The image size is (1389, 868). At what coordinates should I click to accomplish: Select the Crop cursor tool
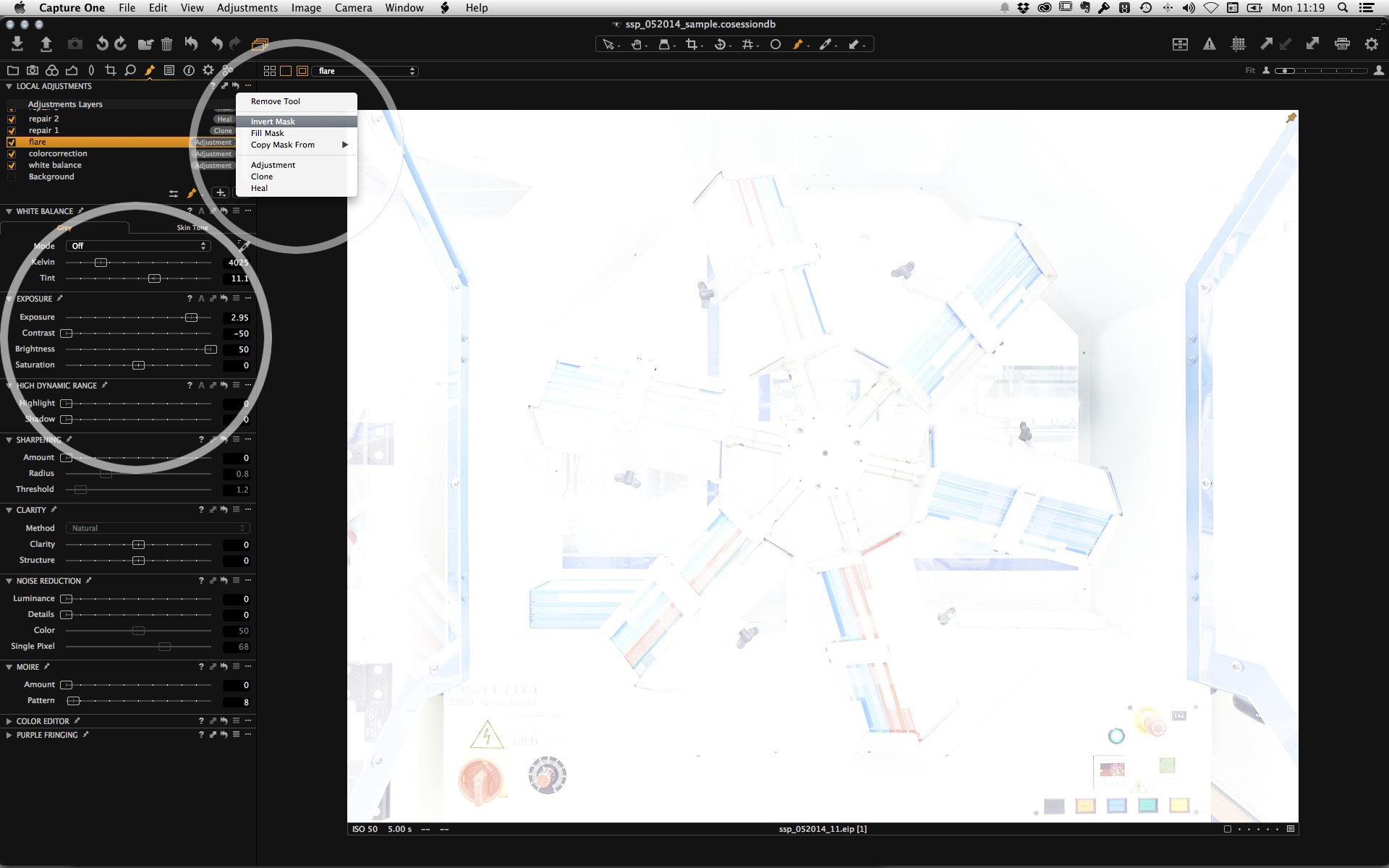pos(693,45)
